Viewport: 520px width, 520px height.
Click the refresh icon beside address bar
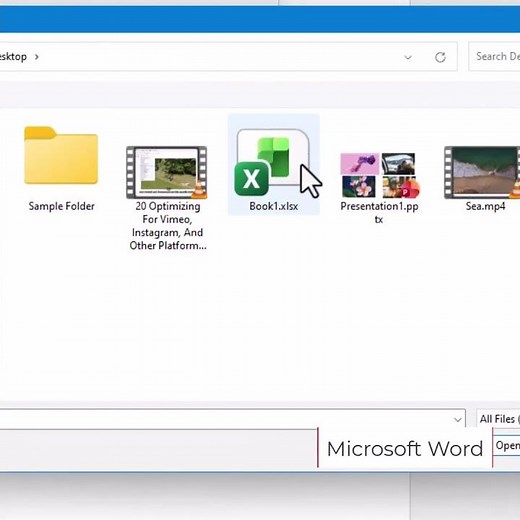pyautogui.click(x=440, y=57)
